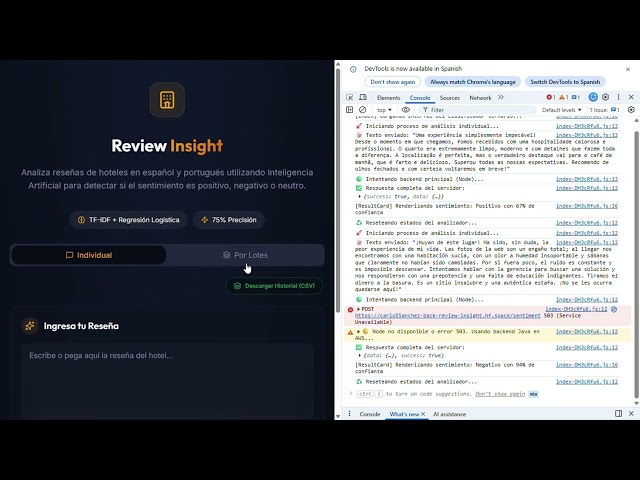This screenshot has height=480, width=640.
Task: Click the orange warning count badge
Action: [563, 97]
